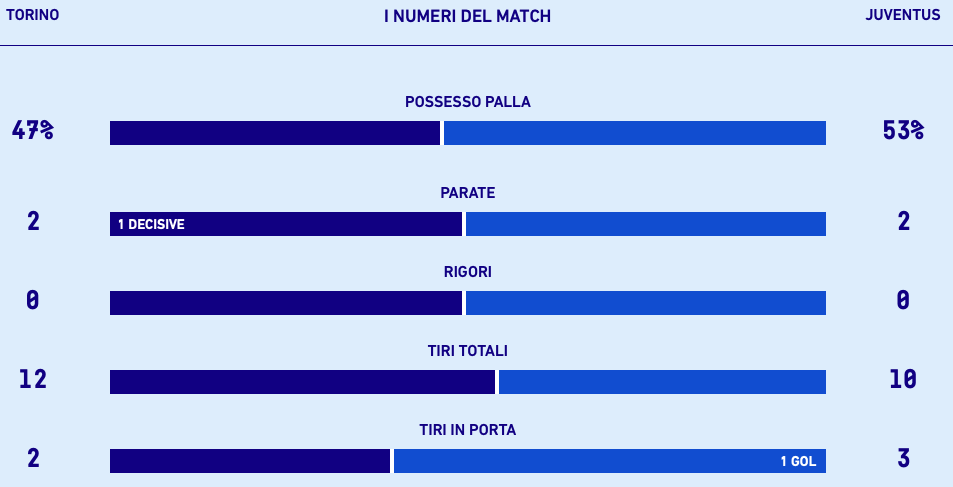Select Juventus' 3 shots on target value
Image resolution: width=953 pixels, height=487 pixels.
click(903, 458)
